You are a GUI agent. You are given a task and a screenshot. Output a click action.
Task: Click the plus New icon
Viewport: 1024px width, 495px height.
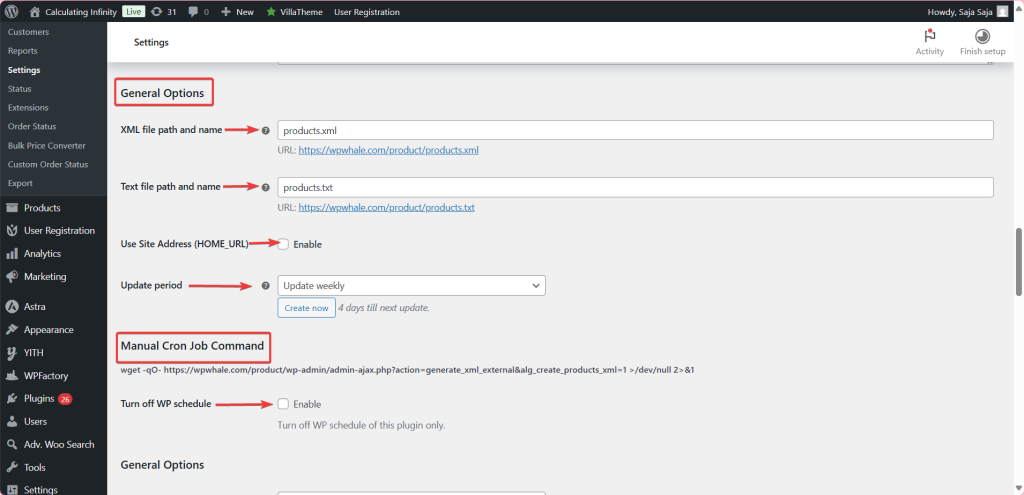(226, 12)
